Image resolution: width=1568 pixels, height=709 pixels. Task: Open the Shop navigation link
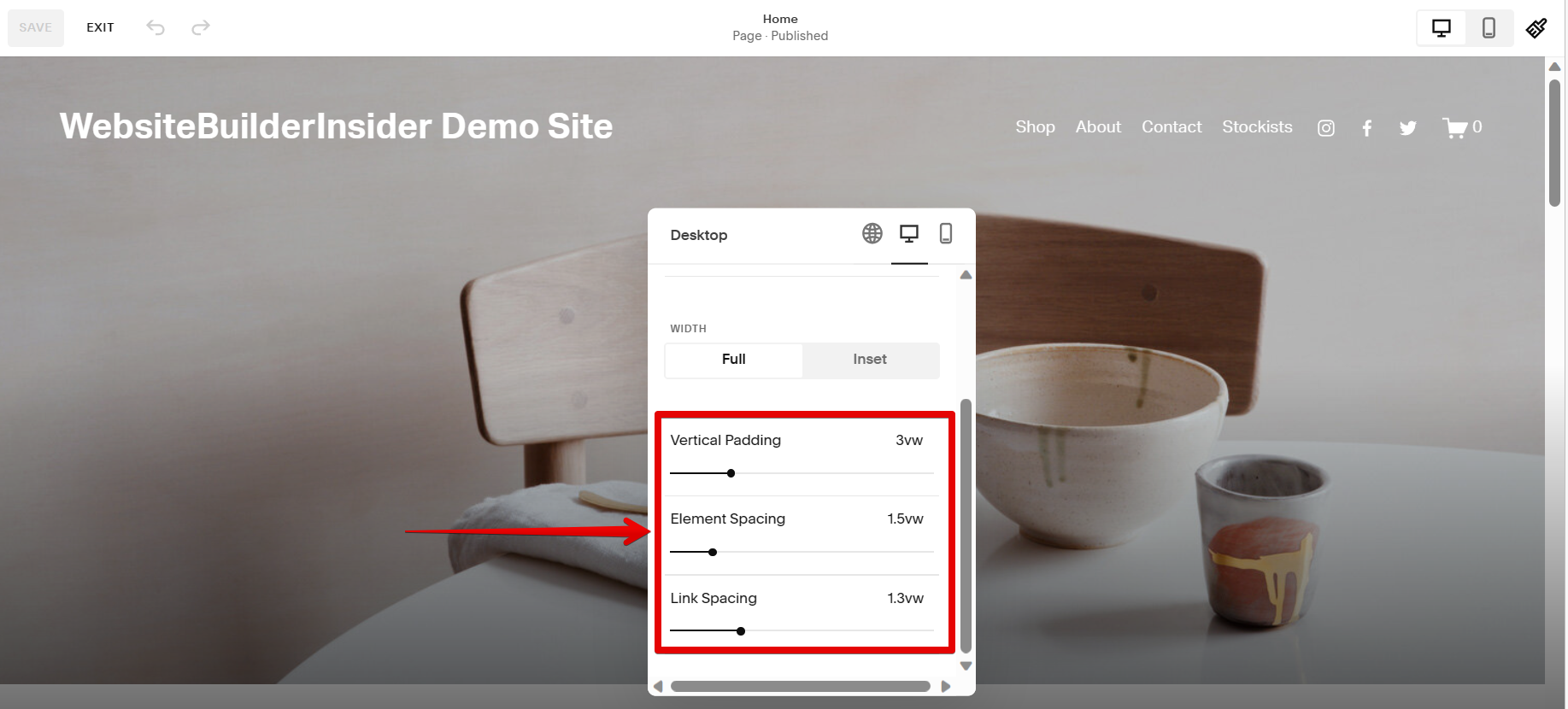point(1035,127)
